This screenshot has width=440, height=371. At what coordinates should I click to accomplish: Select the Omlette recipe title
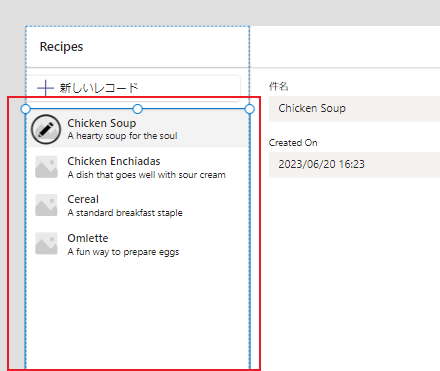[88, 238]
